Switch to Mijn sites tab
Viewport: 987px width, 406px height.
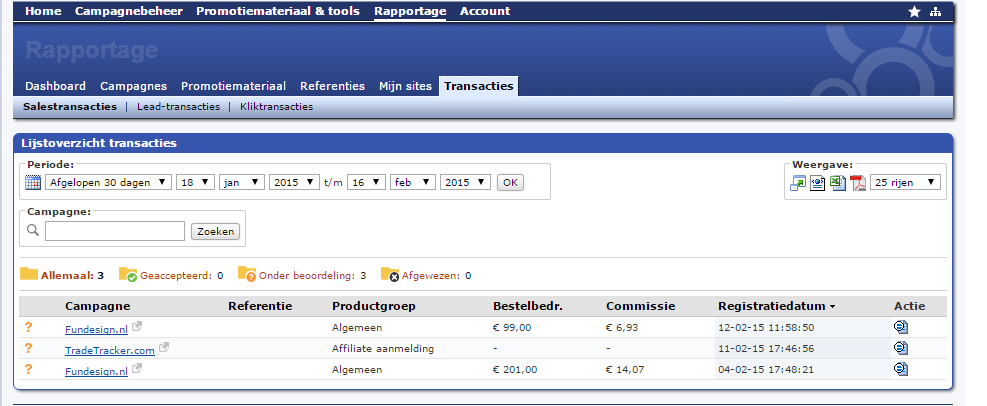pyautogui.click(x=405, y=86)
